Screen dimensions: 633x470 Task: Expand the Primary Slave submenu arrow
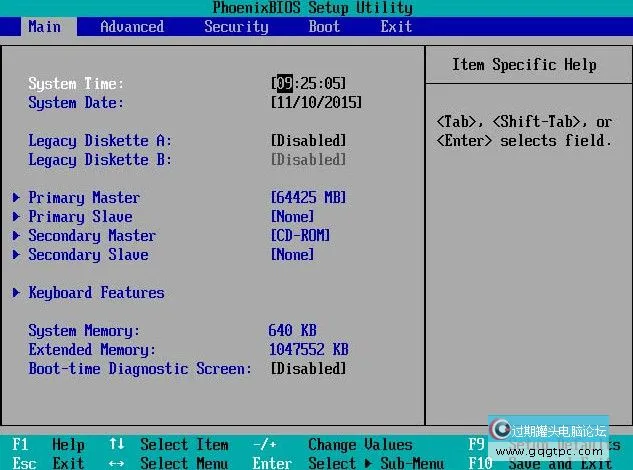coord(17,217)
